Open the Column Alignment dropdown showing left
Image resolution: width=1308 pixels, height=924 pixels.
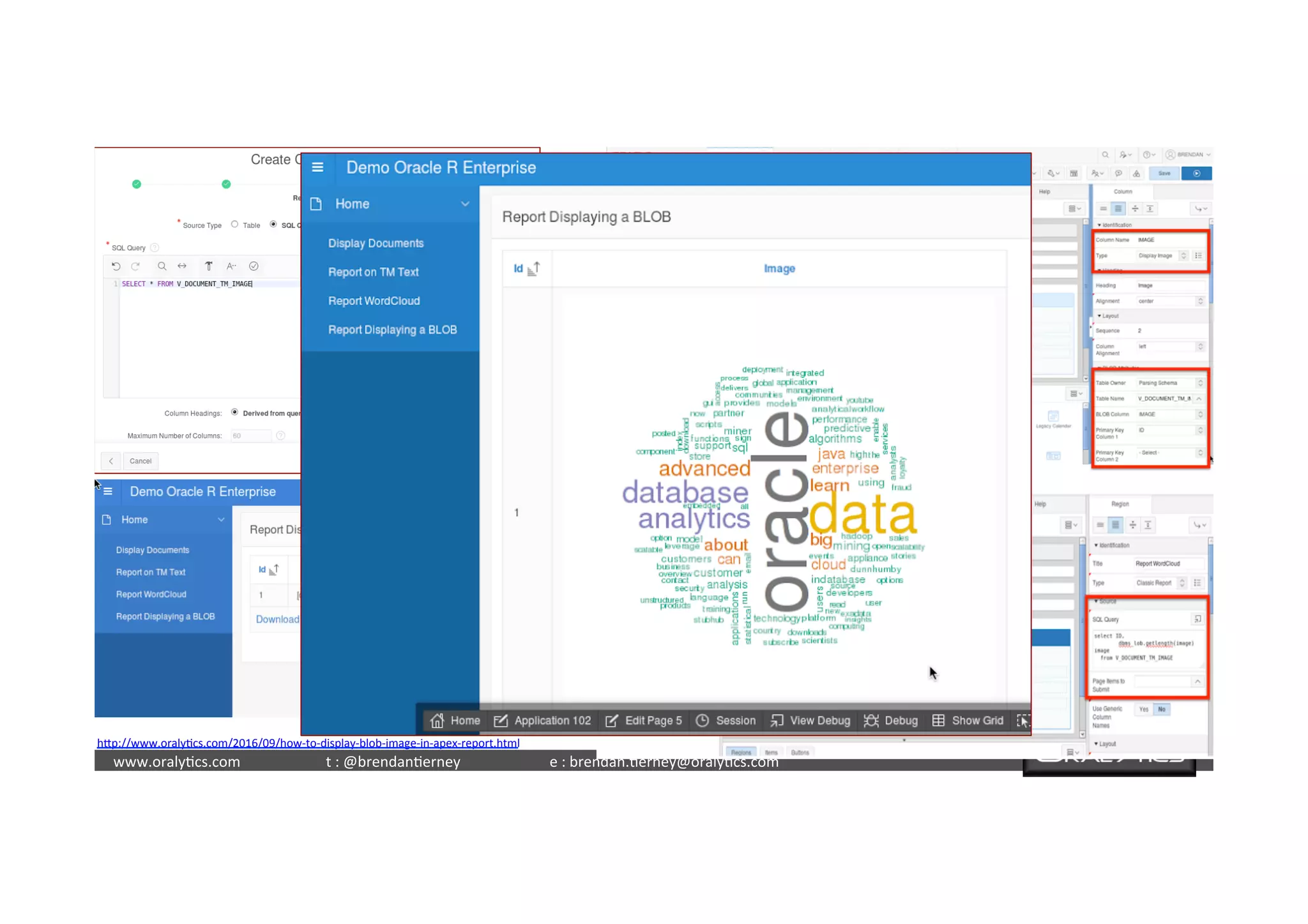(x=1170, y=347)
